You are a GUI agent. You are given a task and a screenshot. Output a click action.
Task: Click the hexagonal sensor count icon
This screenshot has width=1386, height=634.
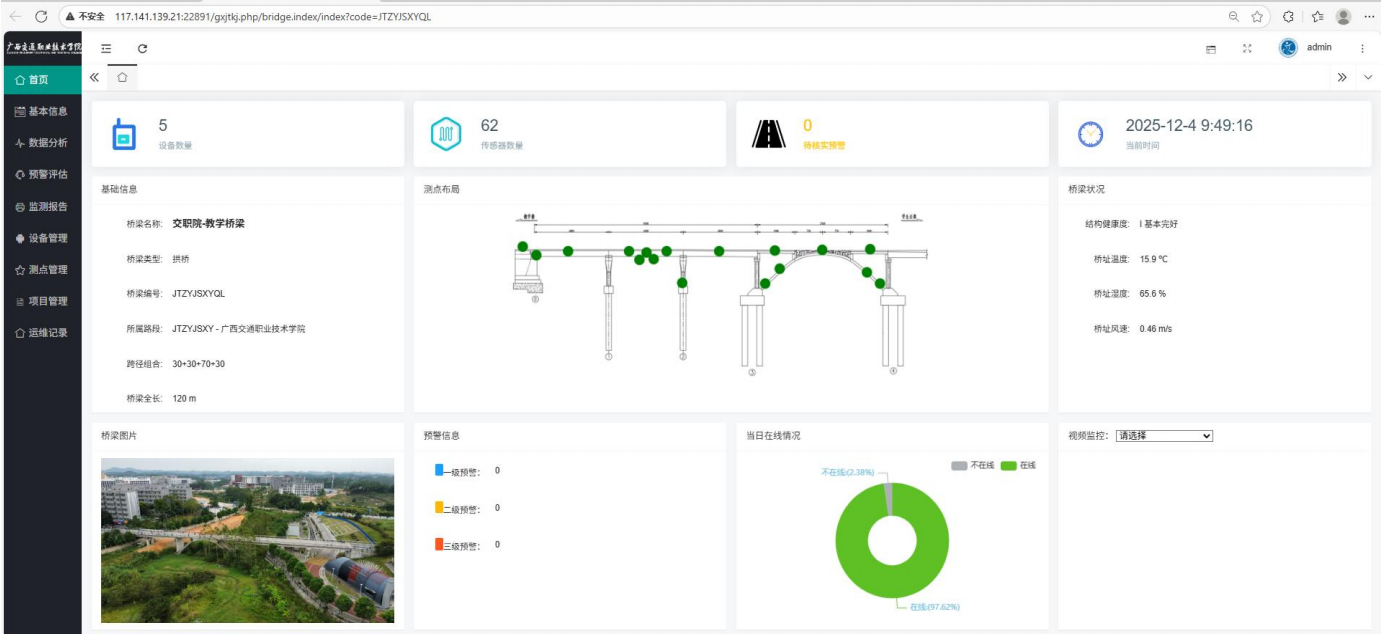tap(445, 134)
